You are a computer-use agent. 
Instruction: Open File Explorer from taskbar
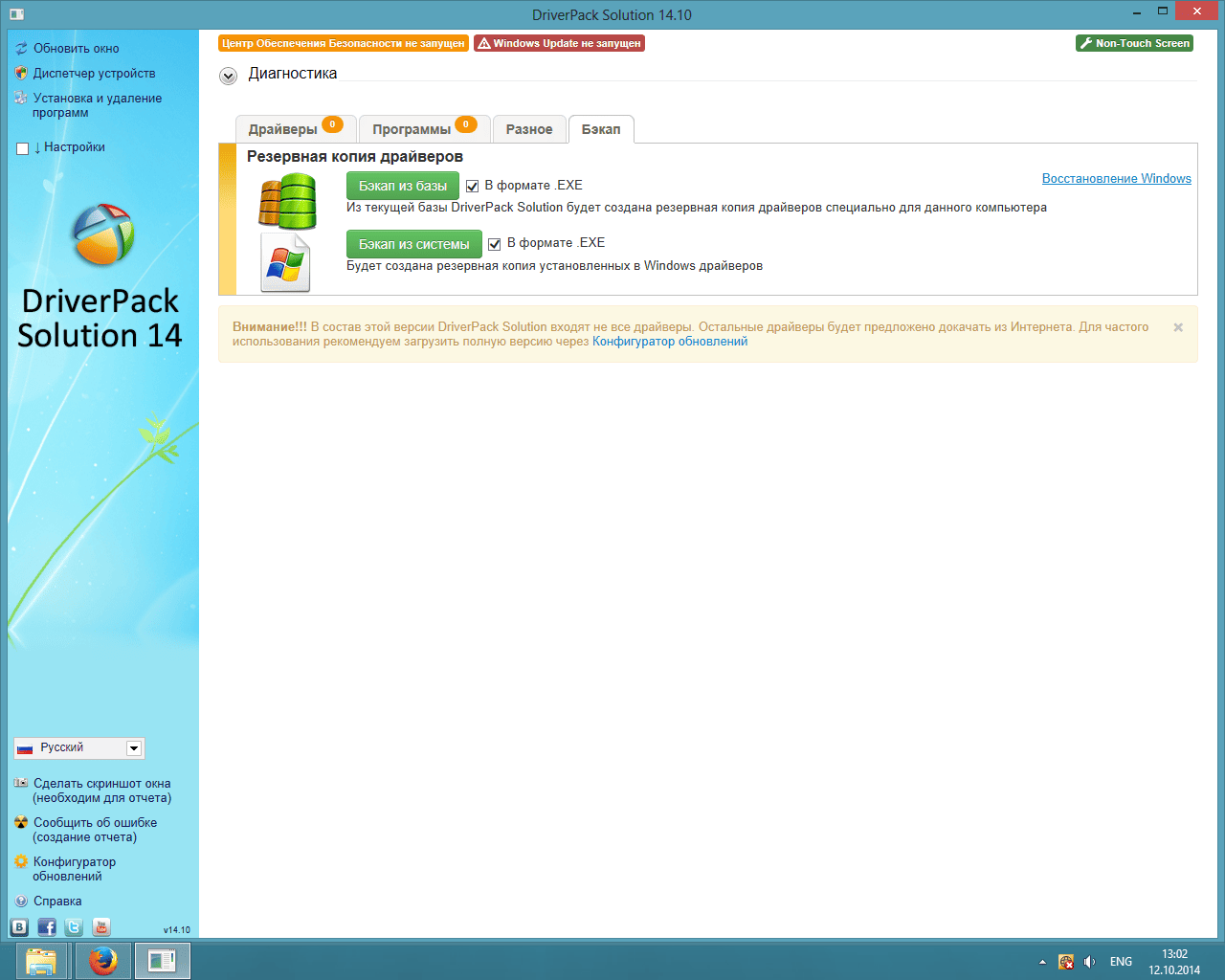pos(42,961)
